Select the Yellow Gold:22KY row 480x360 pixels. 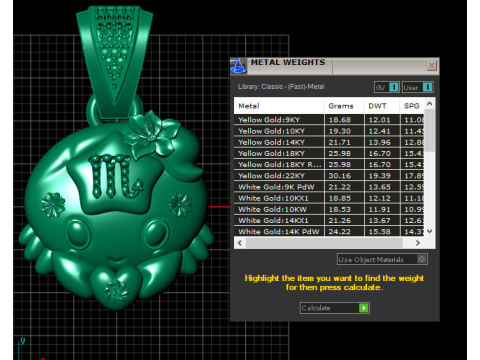(x=329, y=176)
